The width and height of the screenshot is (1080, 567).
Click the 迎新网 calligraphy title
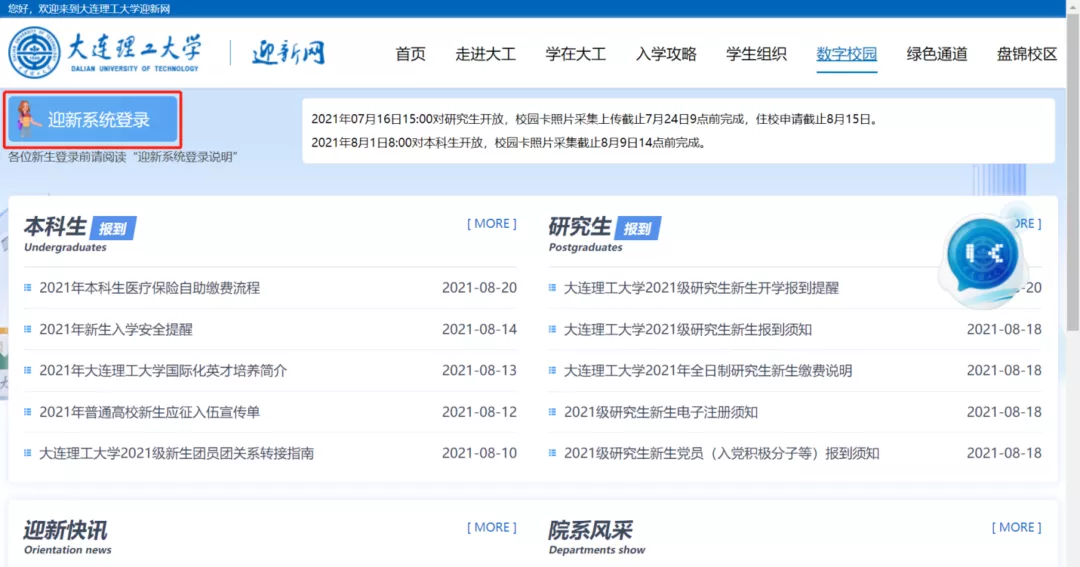[x=288, y=52]
